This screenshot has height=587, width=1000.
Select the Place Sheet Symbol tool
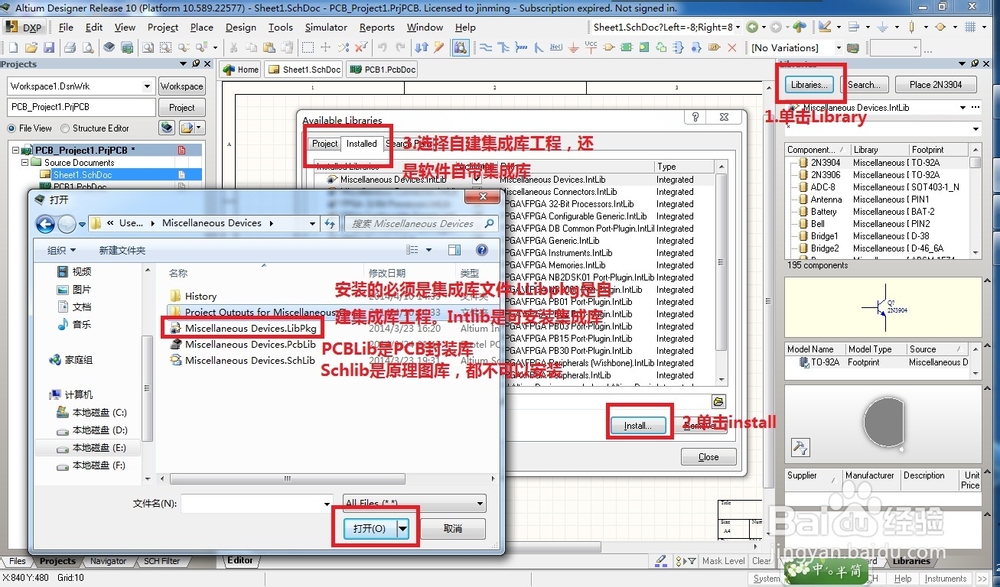pyautogui.click(x=626, y=48)
